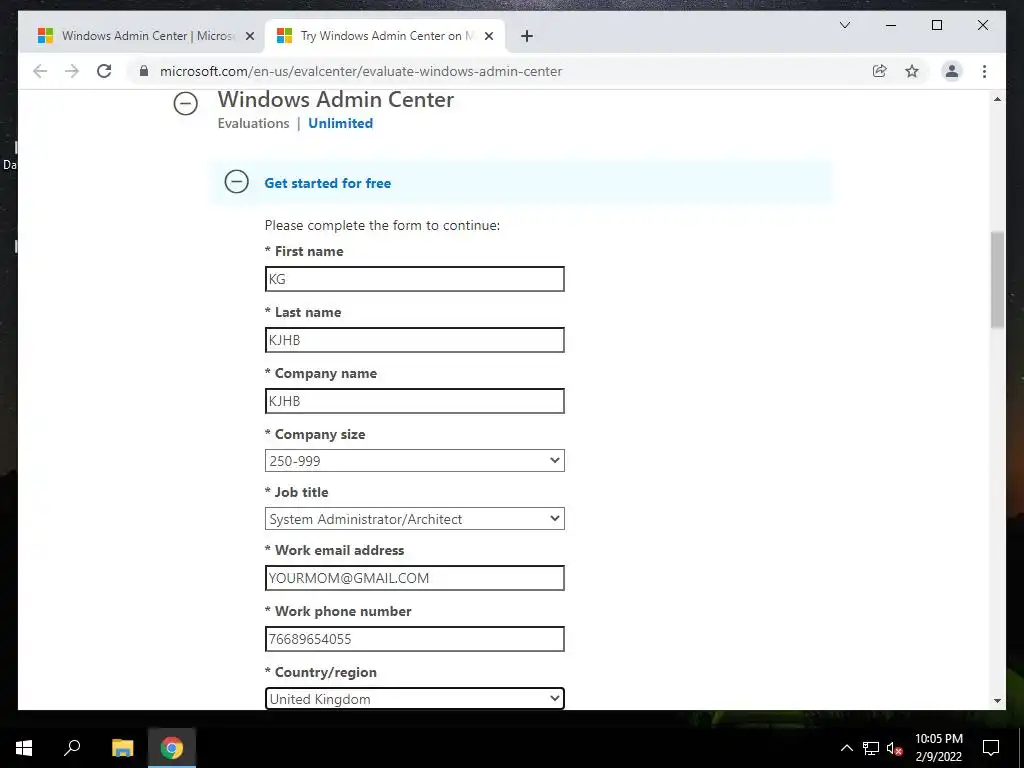Click the address bar URL
The height and width of the screenshot is (768, 1024).
360,71
